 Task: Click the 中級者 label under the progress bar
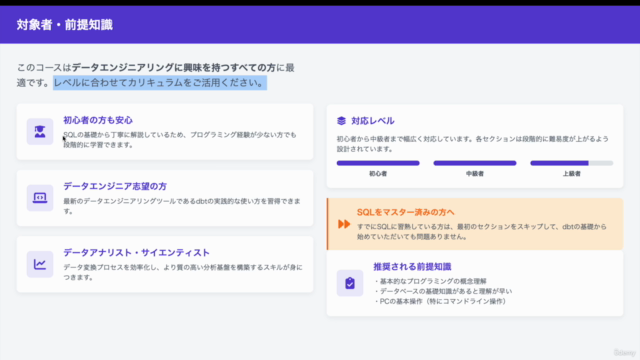click(x=475, y=174)
